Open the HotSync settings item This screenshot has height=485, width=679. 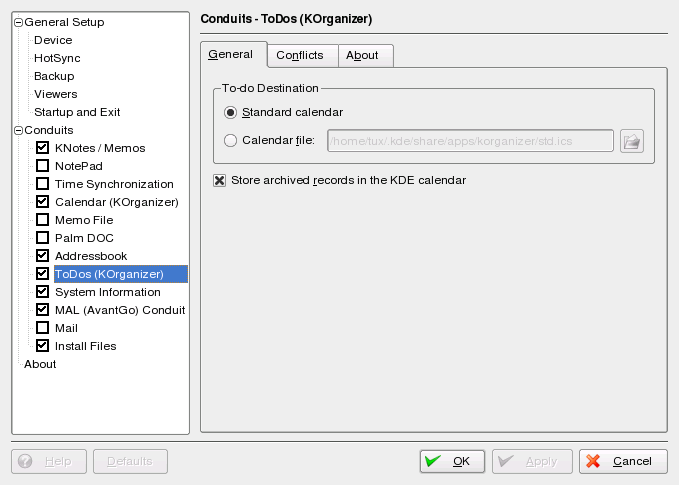tap(57, 58)
